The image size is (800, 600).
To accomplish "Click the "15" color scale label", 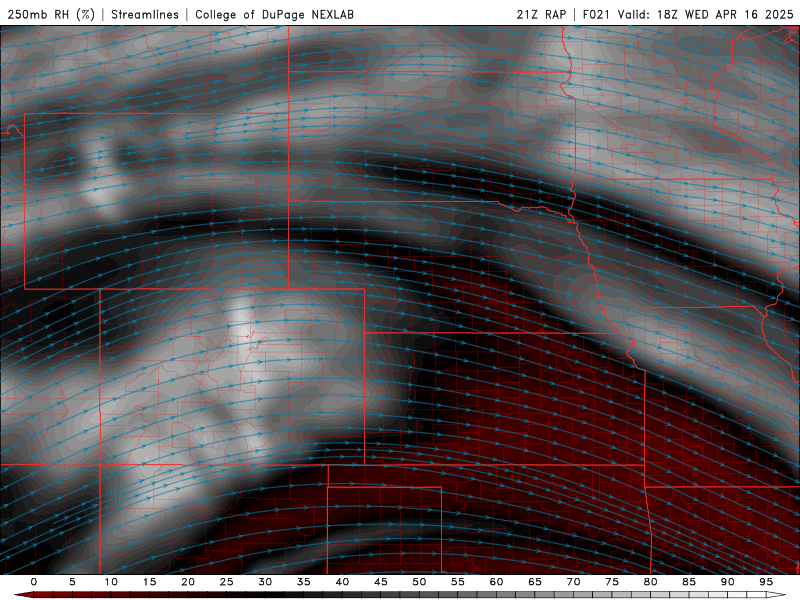I will (149, 582).
